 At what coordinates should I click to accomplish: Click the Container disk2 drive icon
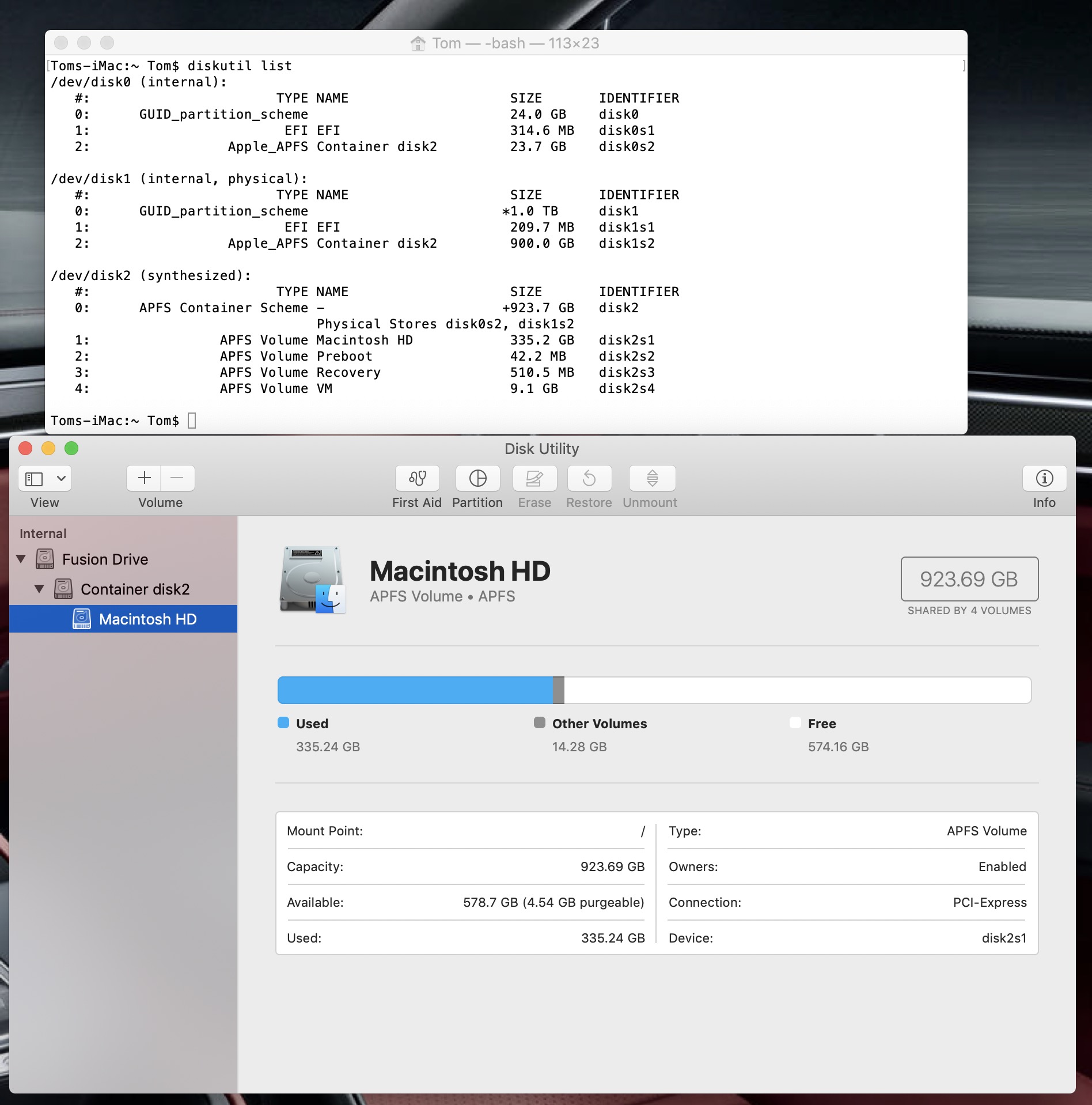tap(63, 589)
